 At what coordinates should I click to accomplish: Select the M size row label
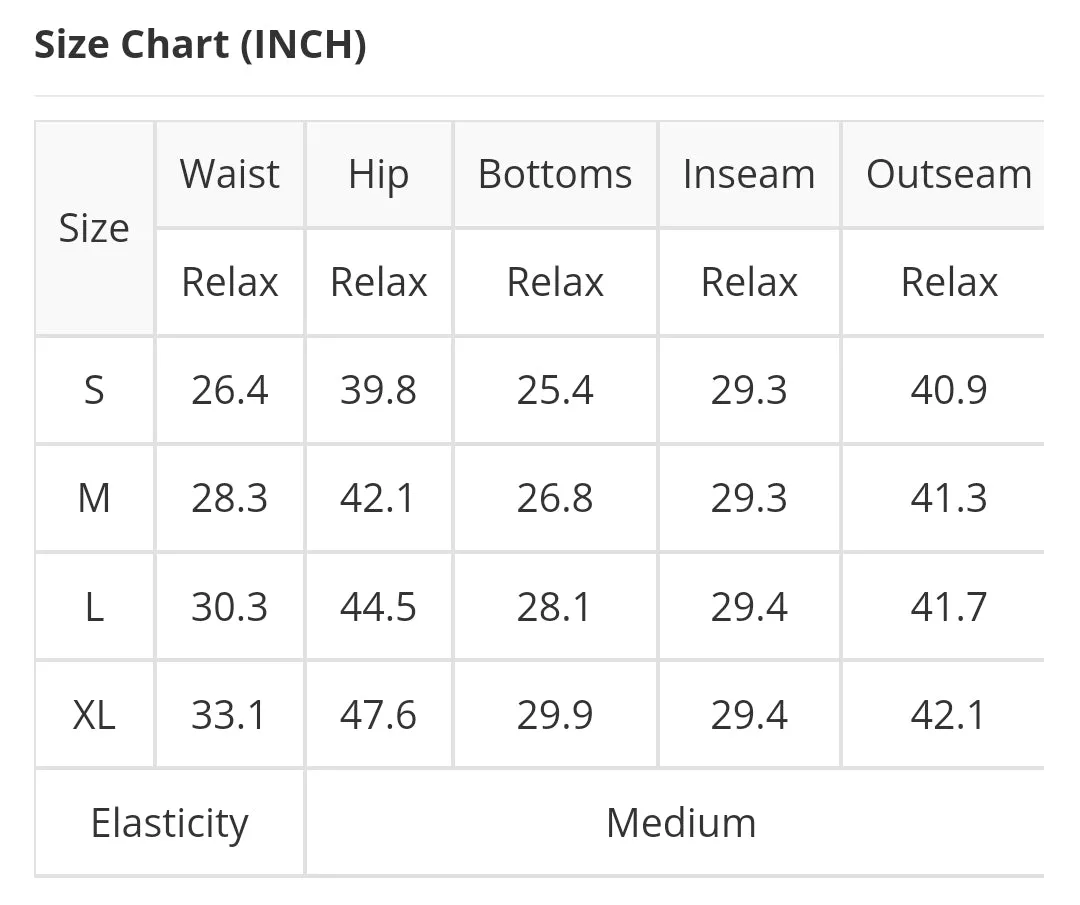(x=94, y=498)
